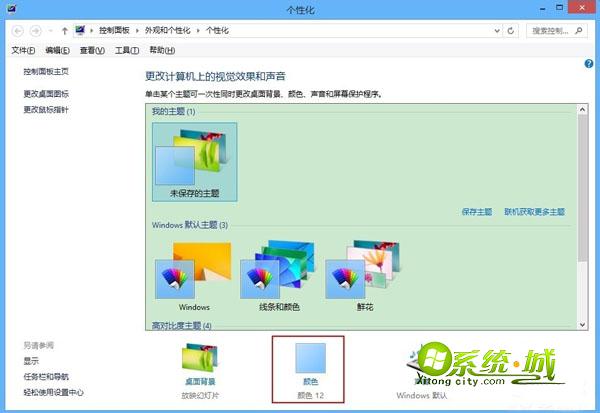
Task: Open the 查看(V) menu
Action: [x=92, y=50]
